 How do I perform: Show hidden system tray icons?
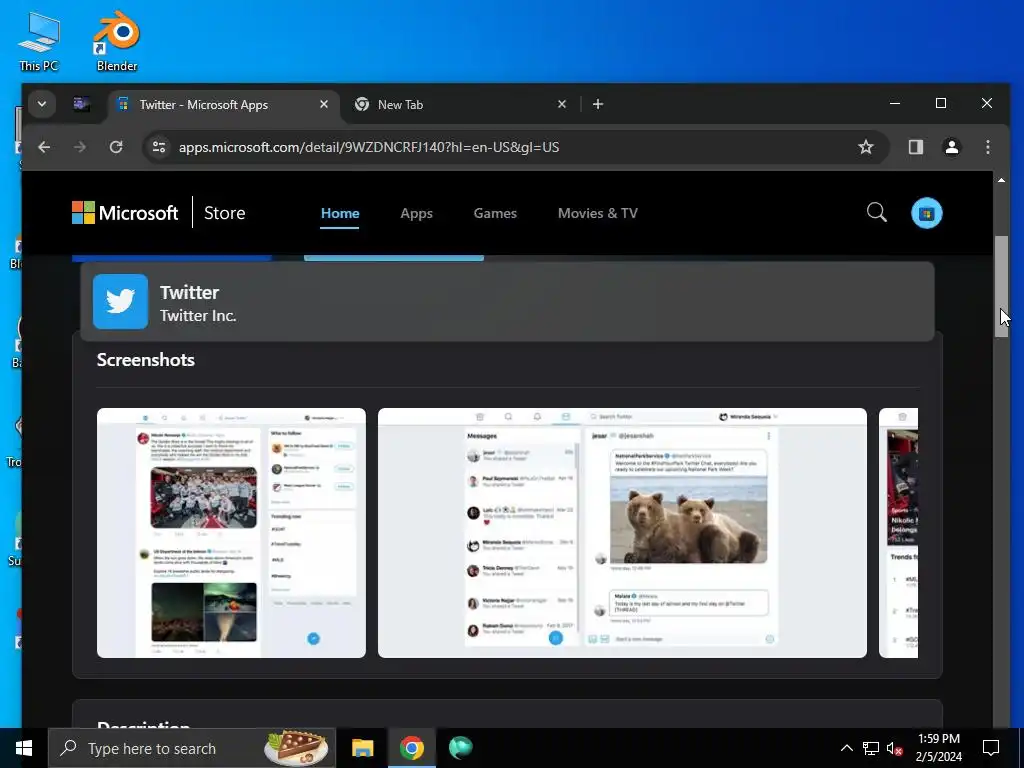click(x=846, y=748)
